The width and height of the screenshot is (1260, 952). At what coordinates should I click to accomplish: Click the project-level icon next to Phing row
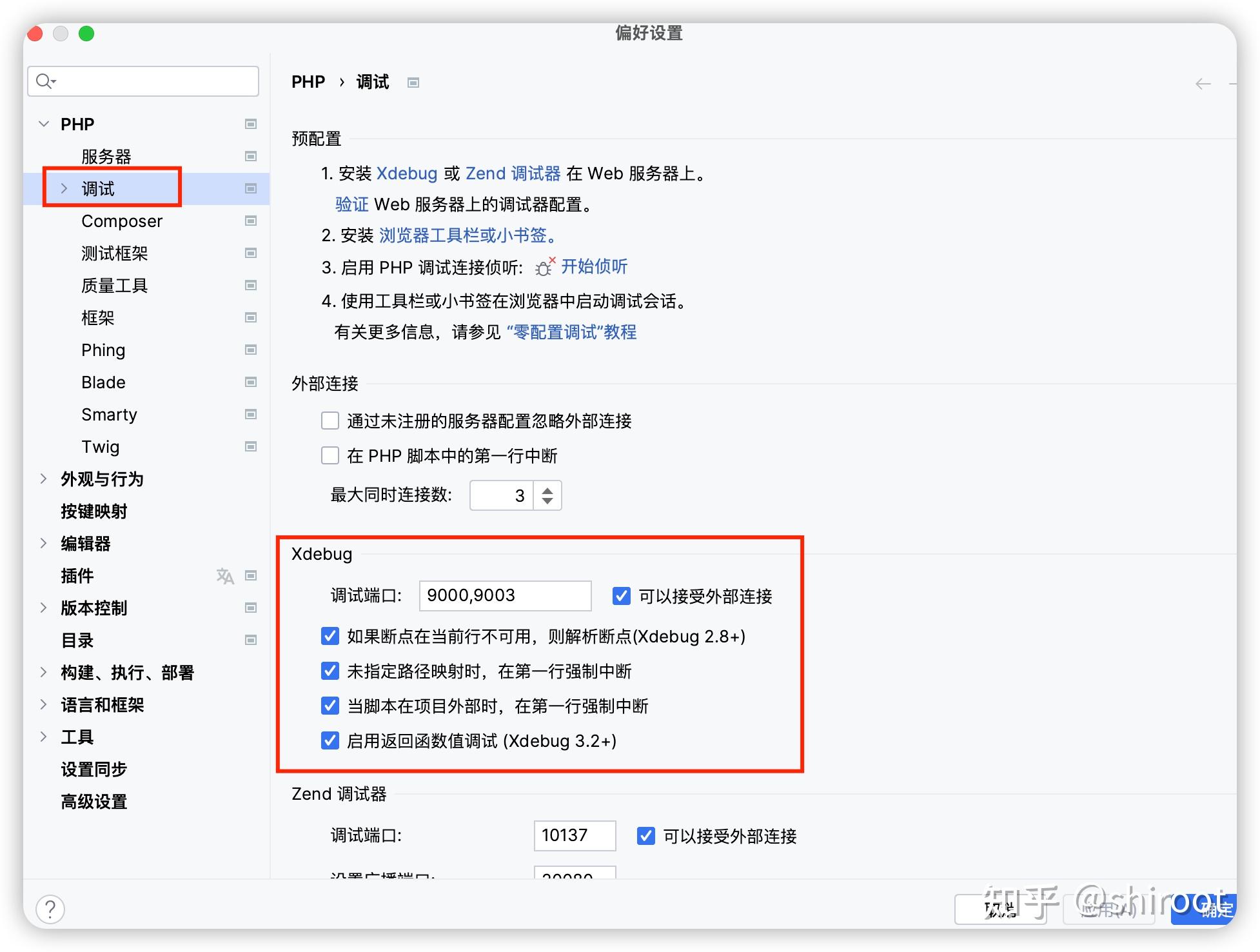point(251,350)
